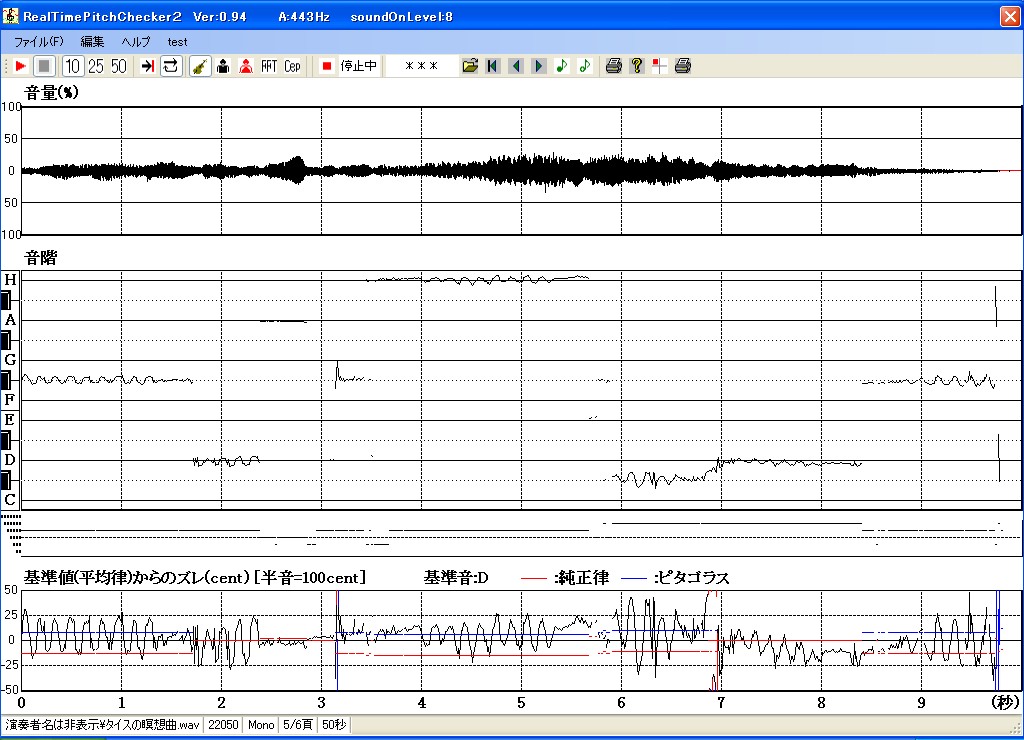Click the D note key label
The height and width of the screenshot is (740, 1024).
(10, 460)
